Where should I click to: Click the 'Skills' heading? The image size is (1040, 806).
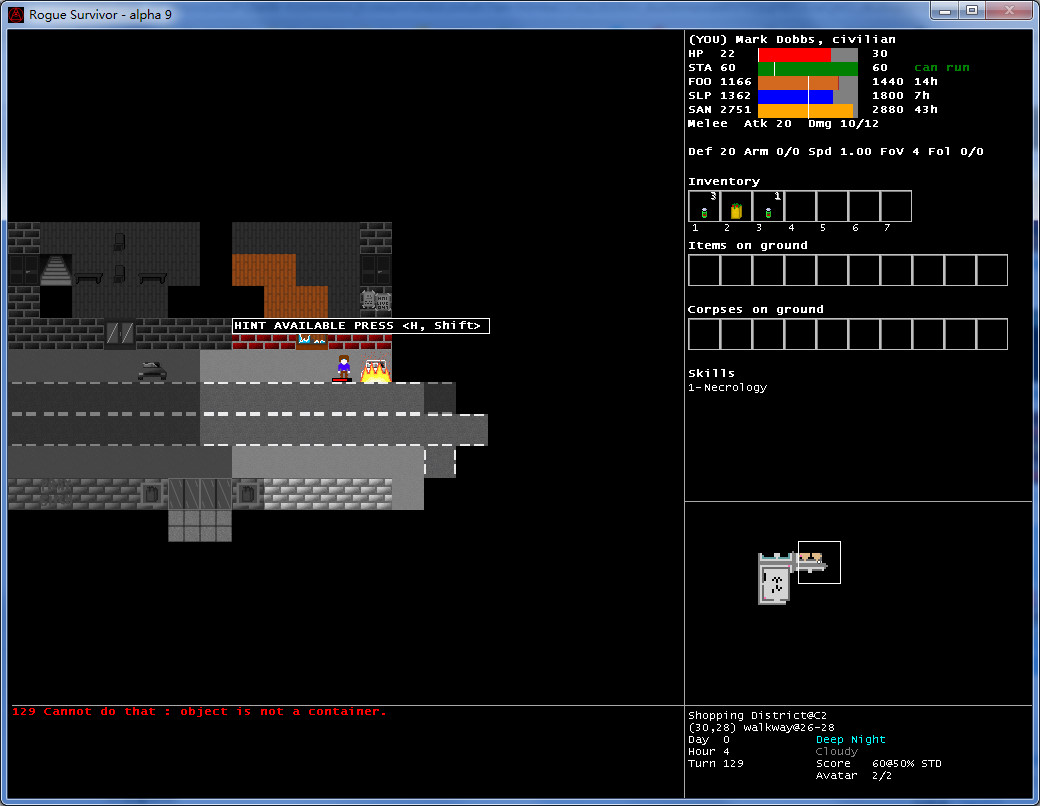711,373
